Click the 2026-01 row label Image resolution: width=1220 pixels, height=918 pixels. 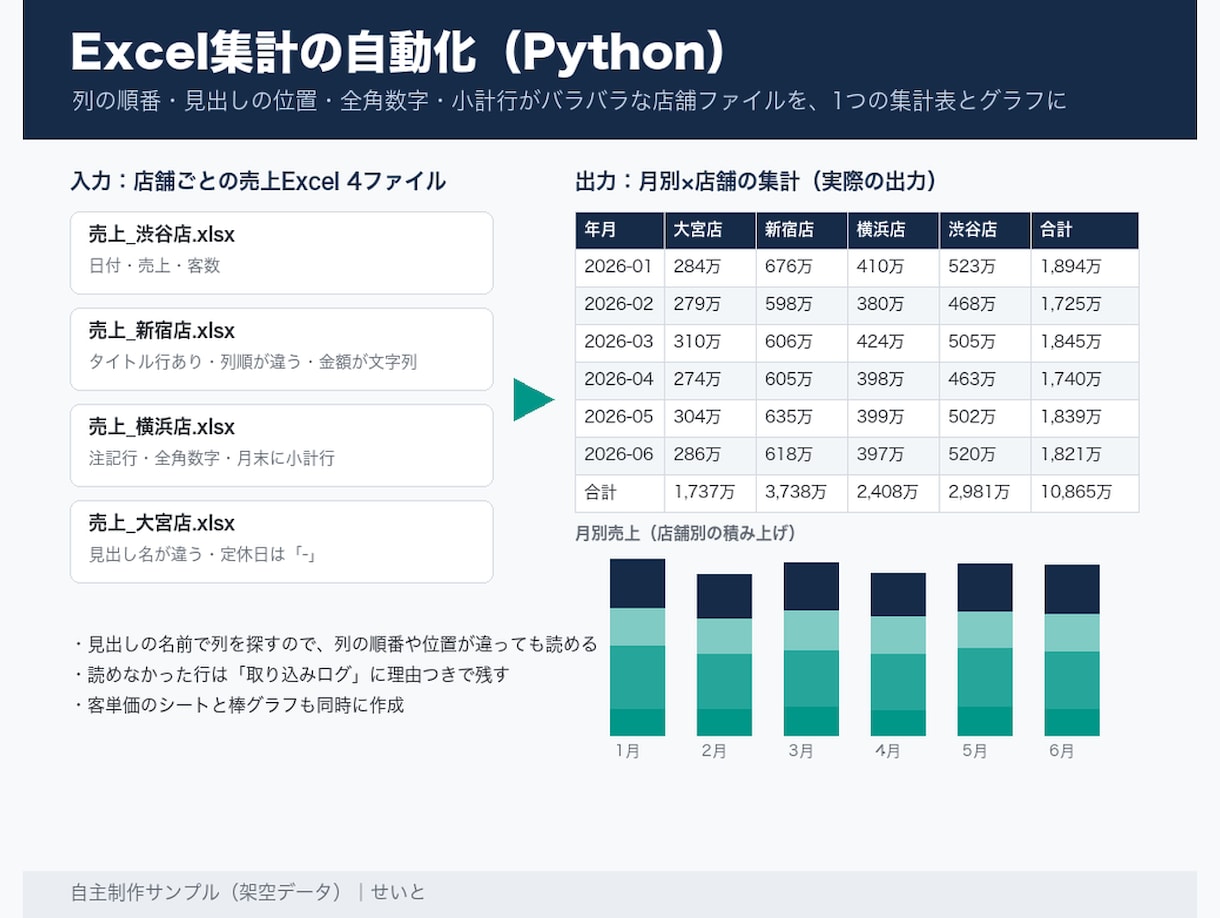[620, 267]
